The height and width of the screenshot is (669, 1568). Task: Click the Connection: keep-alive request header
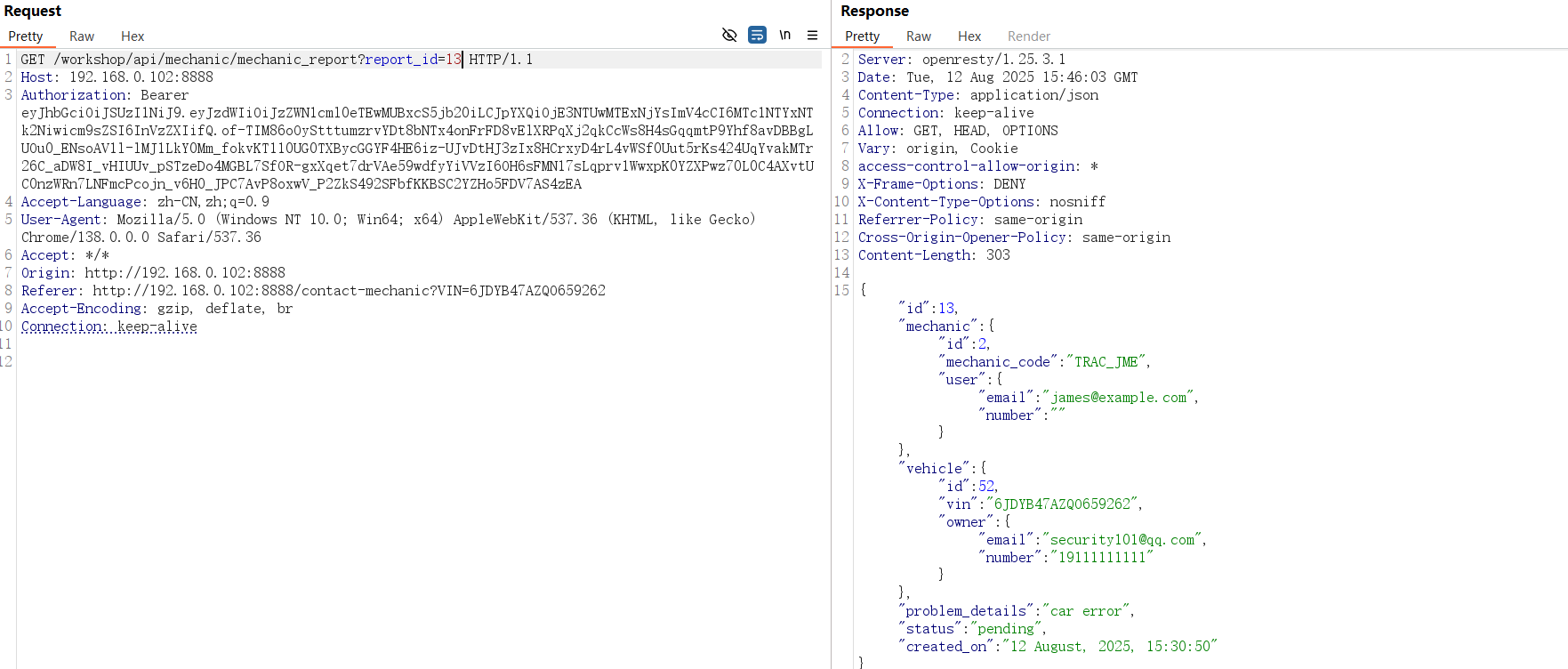coord(109,326)
